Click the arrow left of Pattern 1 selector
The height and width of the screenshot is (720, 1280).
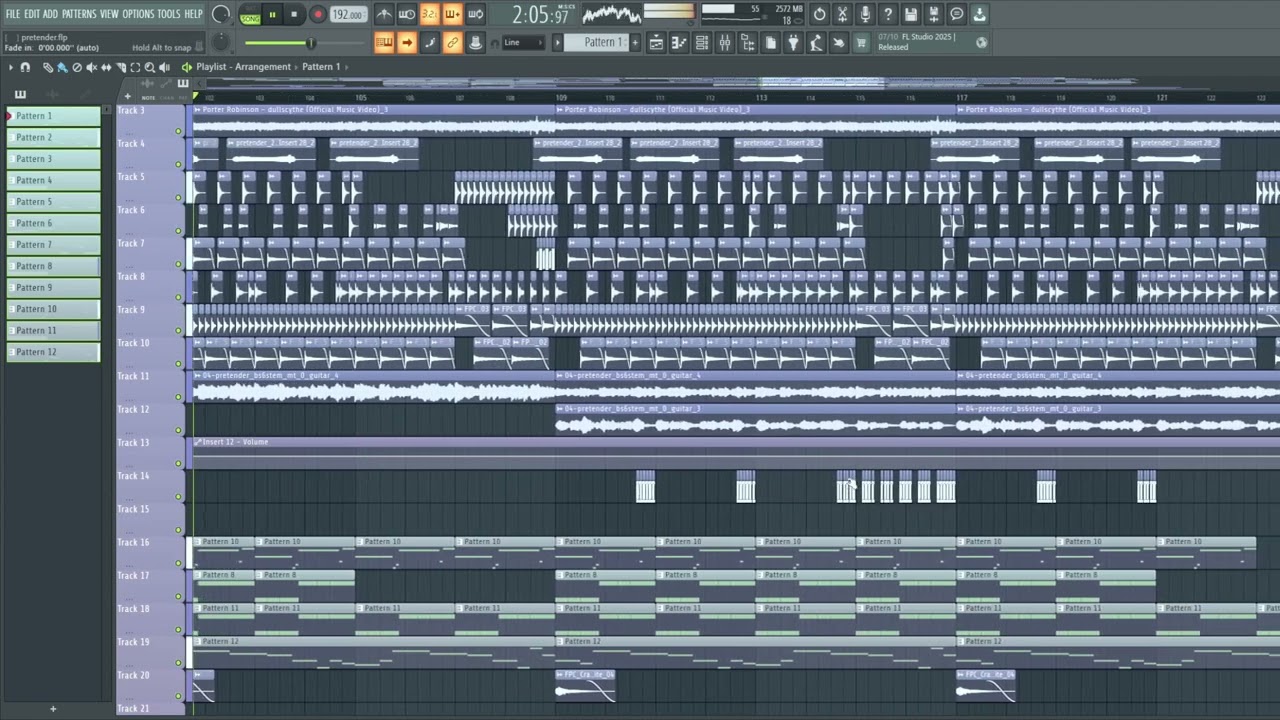click(557, 42)
